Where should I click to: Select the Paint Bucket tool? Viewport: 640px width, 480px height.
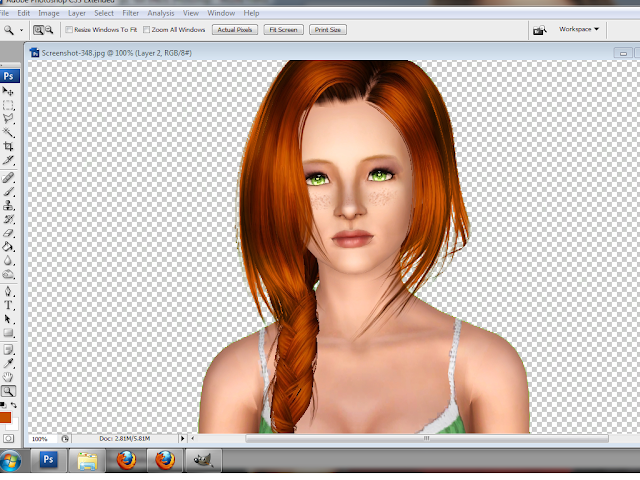point(8,247)
